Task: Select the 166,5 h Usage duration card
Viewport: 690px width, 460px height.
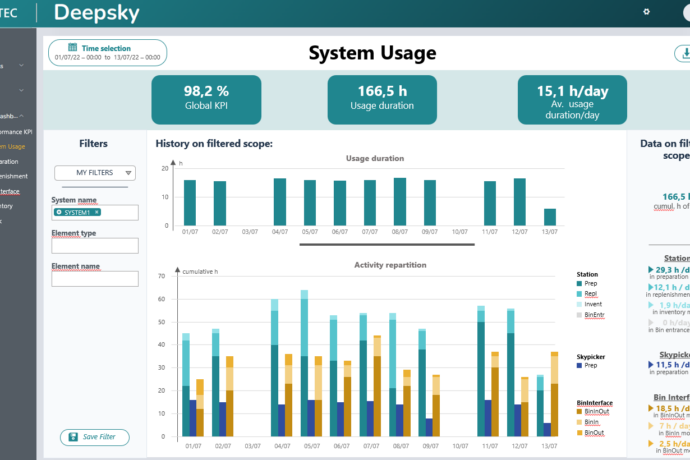Action: coord(382,99)
